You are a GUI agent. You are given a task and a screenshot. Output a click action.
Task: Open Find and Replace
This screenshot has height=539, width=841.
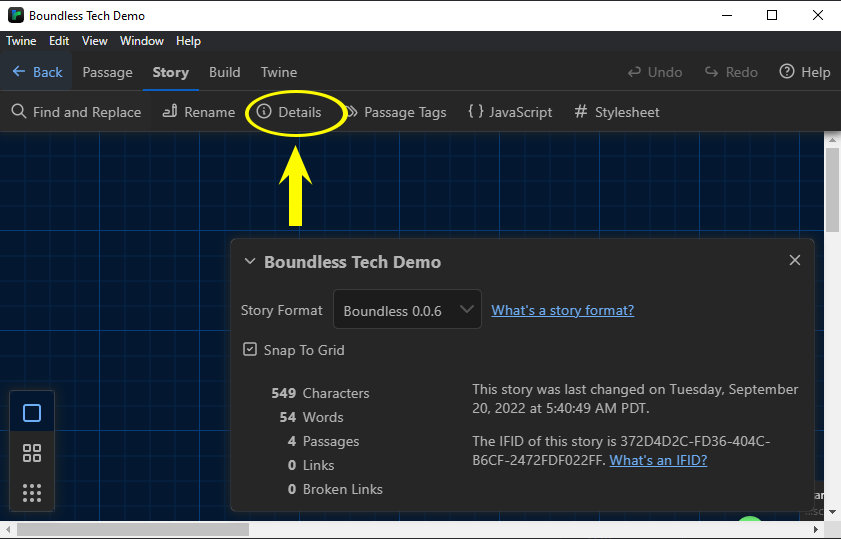pos(76,112)
